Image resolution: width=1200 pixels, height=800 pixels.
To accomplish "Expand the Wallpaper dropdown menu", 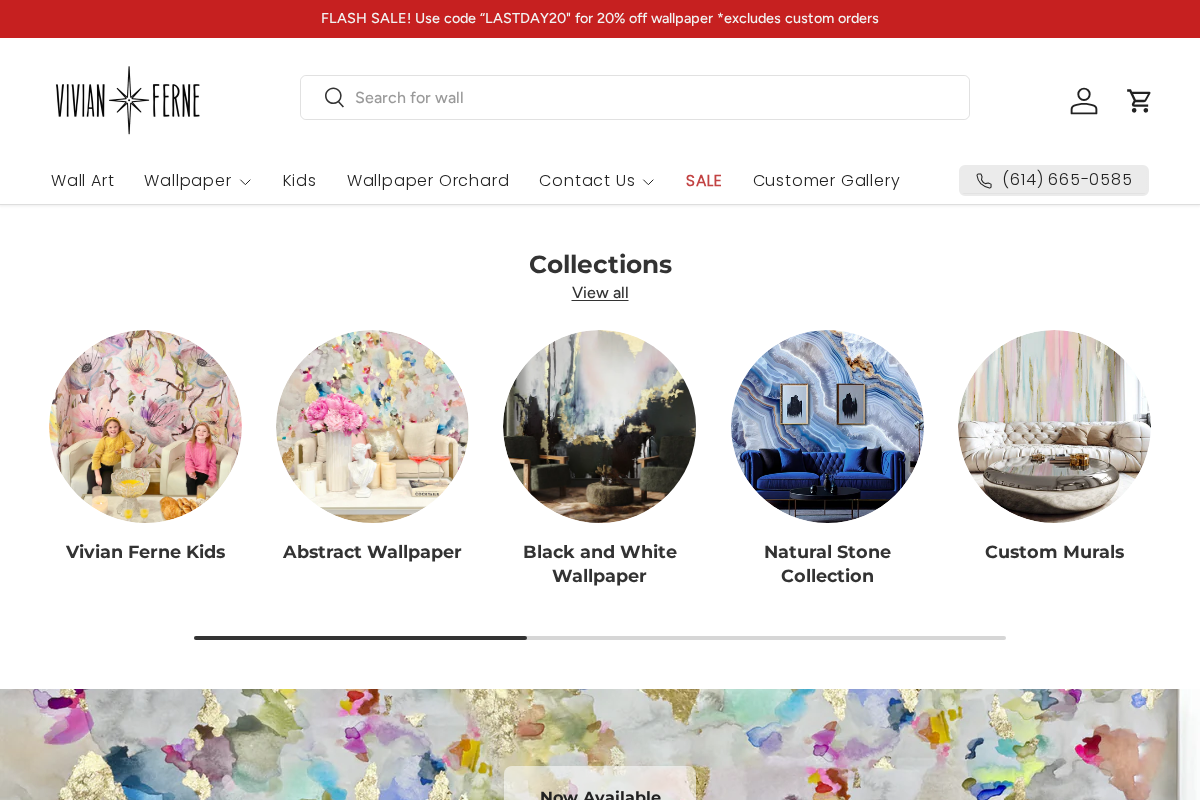I will coord(188,181).
